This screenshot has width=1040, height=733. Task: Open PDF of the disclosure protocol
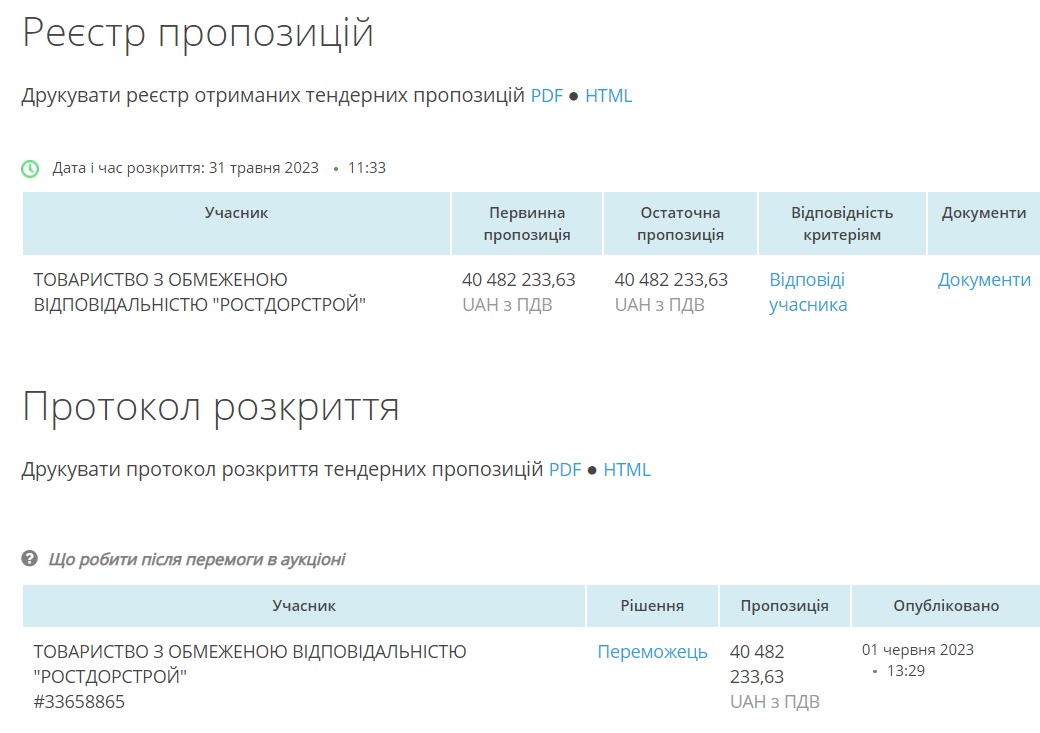click(x=565, y=470)
